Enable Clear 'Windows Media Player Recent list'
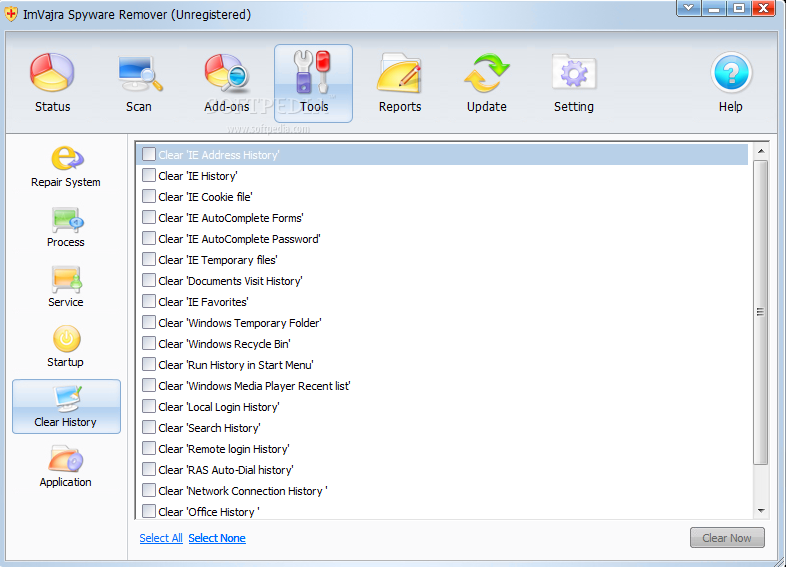 pyautogui.click(x=148, y=386)
